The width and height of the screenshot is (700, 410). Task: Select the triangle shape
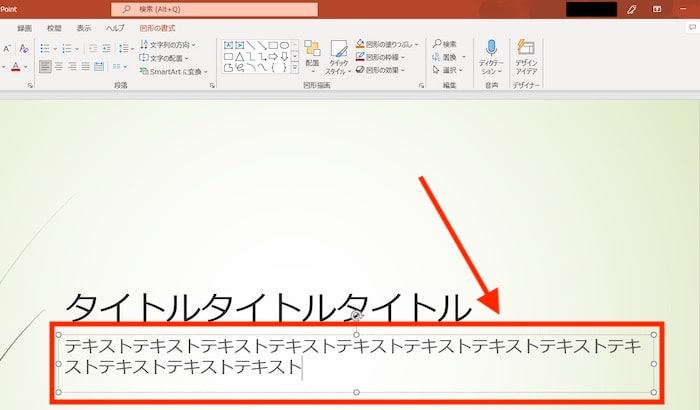240,57
